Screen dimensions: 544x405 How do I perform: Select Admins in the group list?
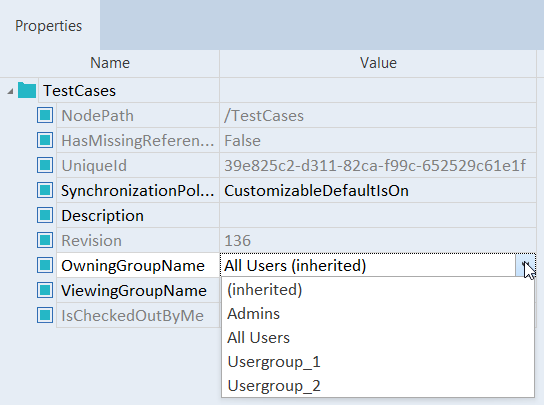coord(378,314)
